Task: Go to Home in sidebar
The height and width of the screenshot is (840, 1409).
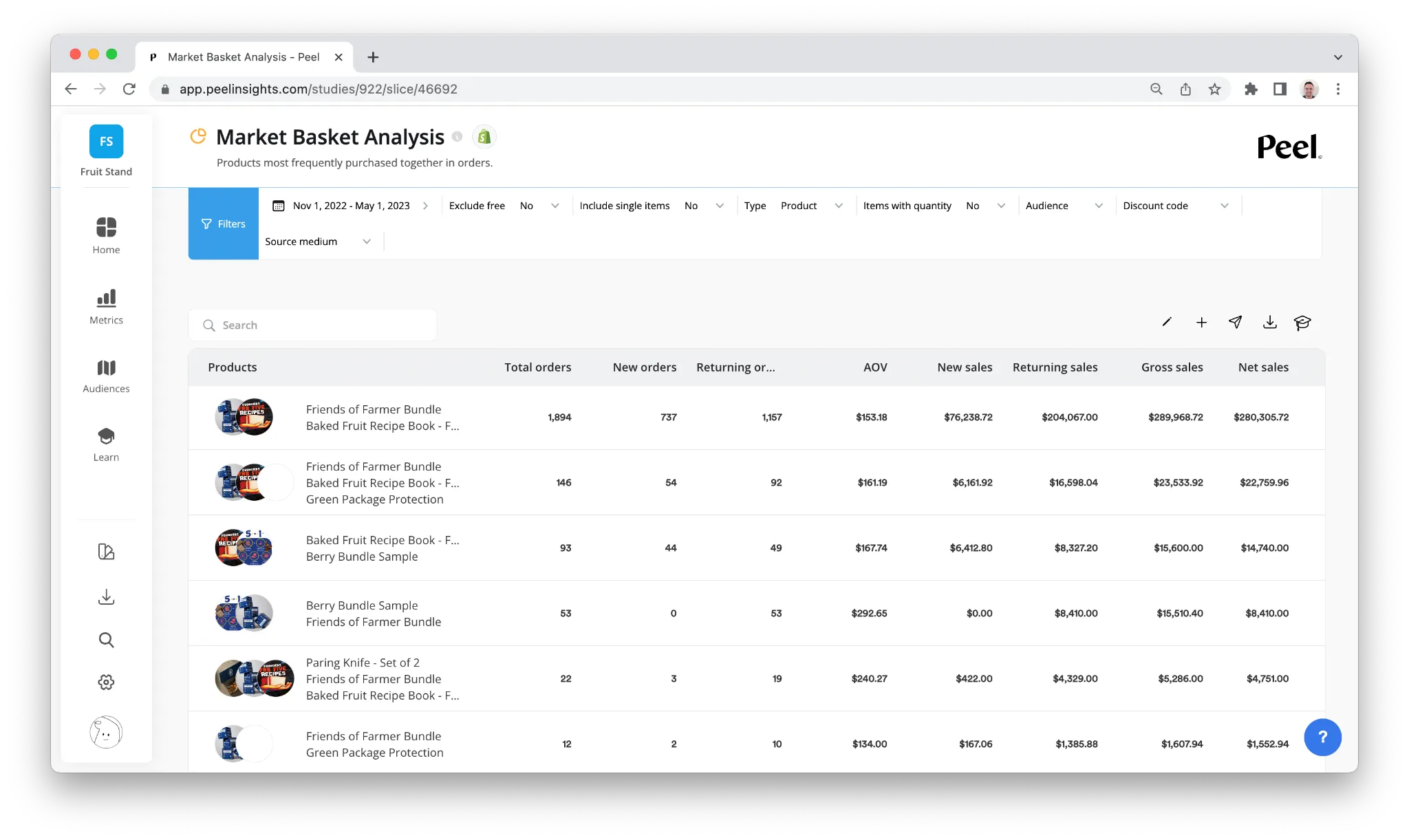Action: 106,235
